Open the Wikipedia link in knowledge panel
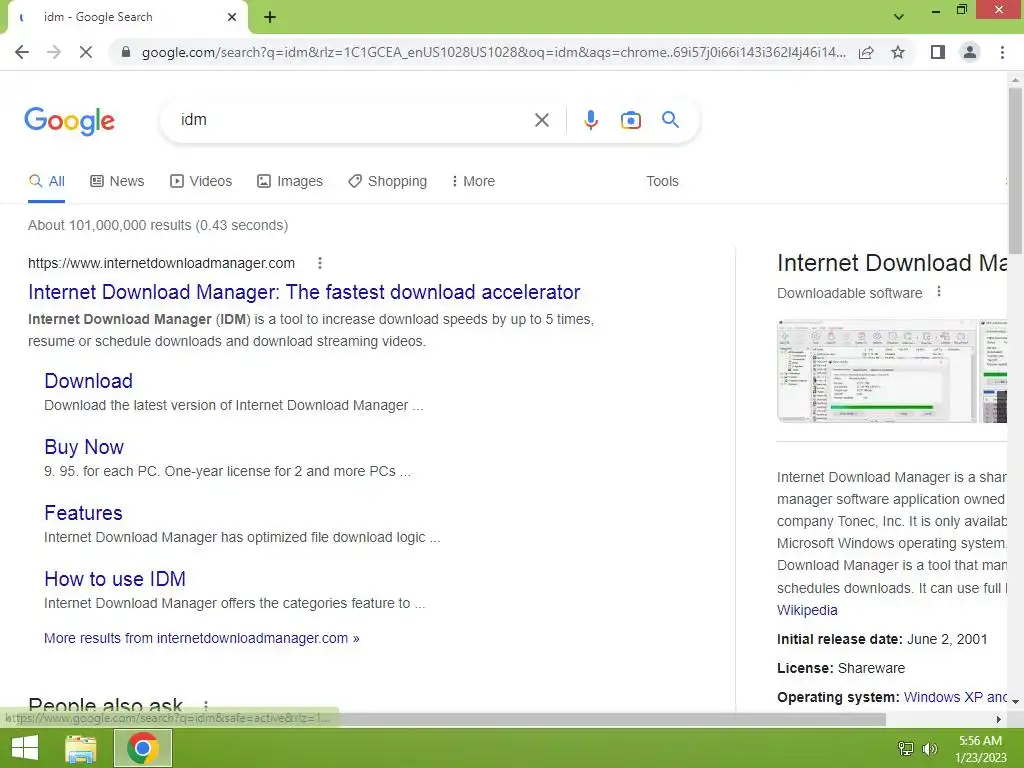 [x=807, y=610]
